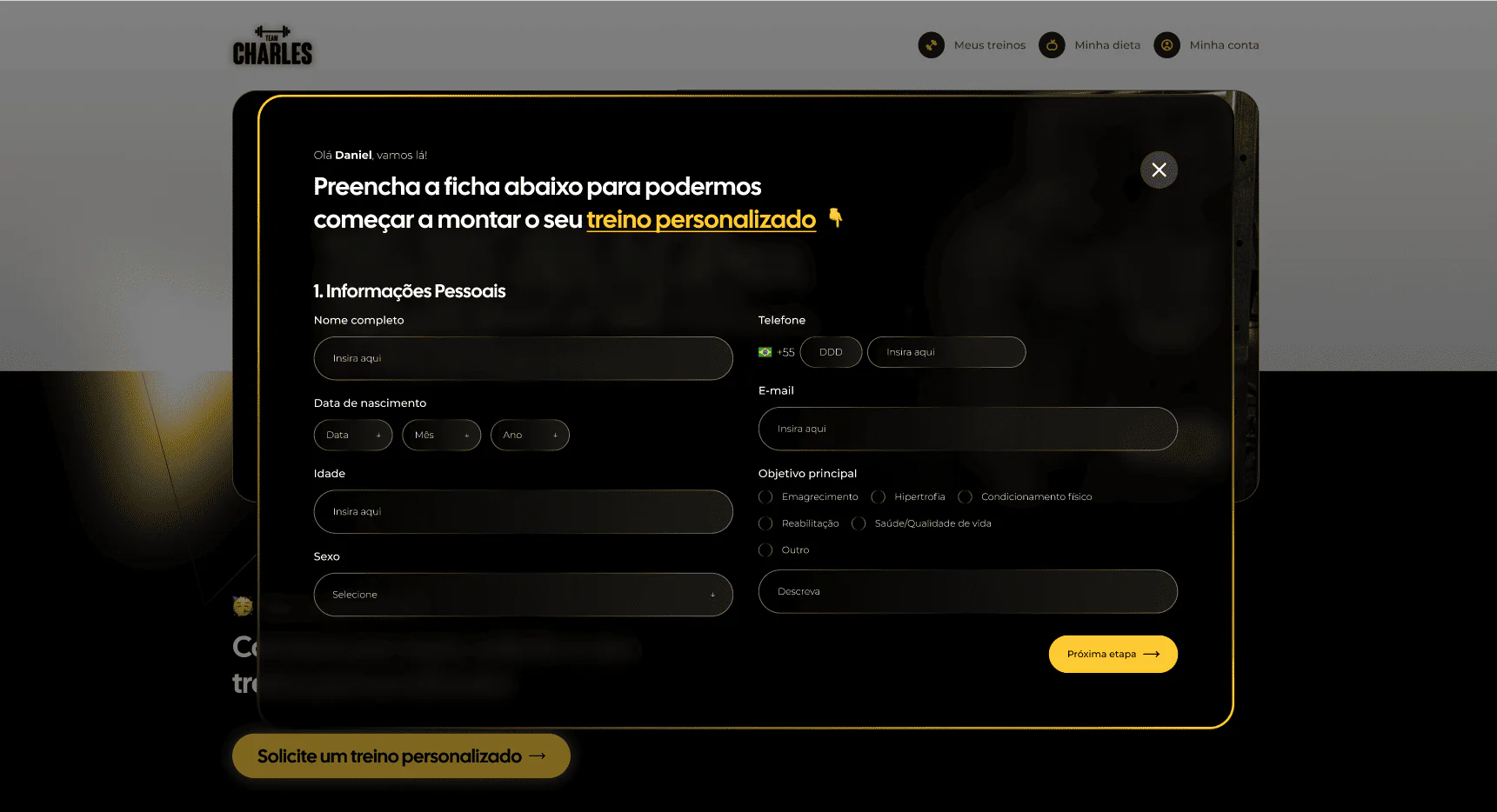
Task: Click the Team Charles logo
Action: point(272,45)
